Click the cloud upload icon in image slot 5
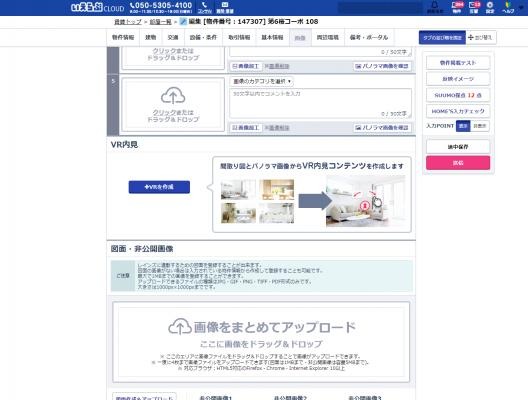This screenshot has height=400, width=528. pyautogui.click(x=173, y=96)
